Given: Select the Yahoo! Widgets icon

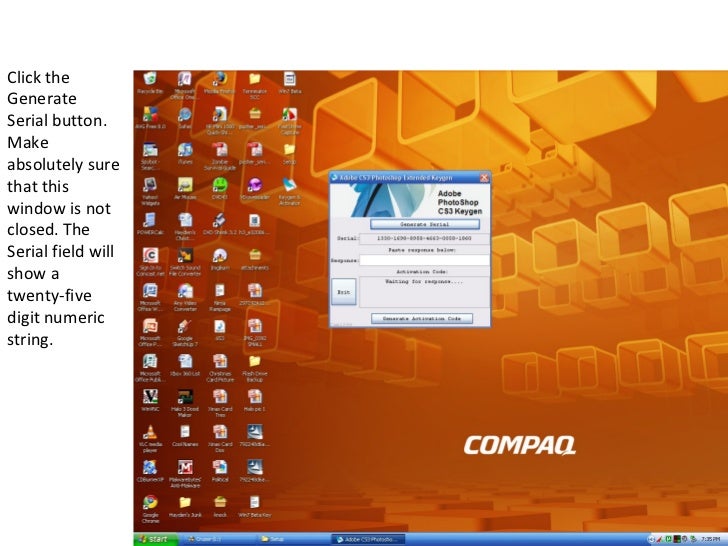Looking at the screenshot, I should pos(150,191).
